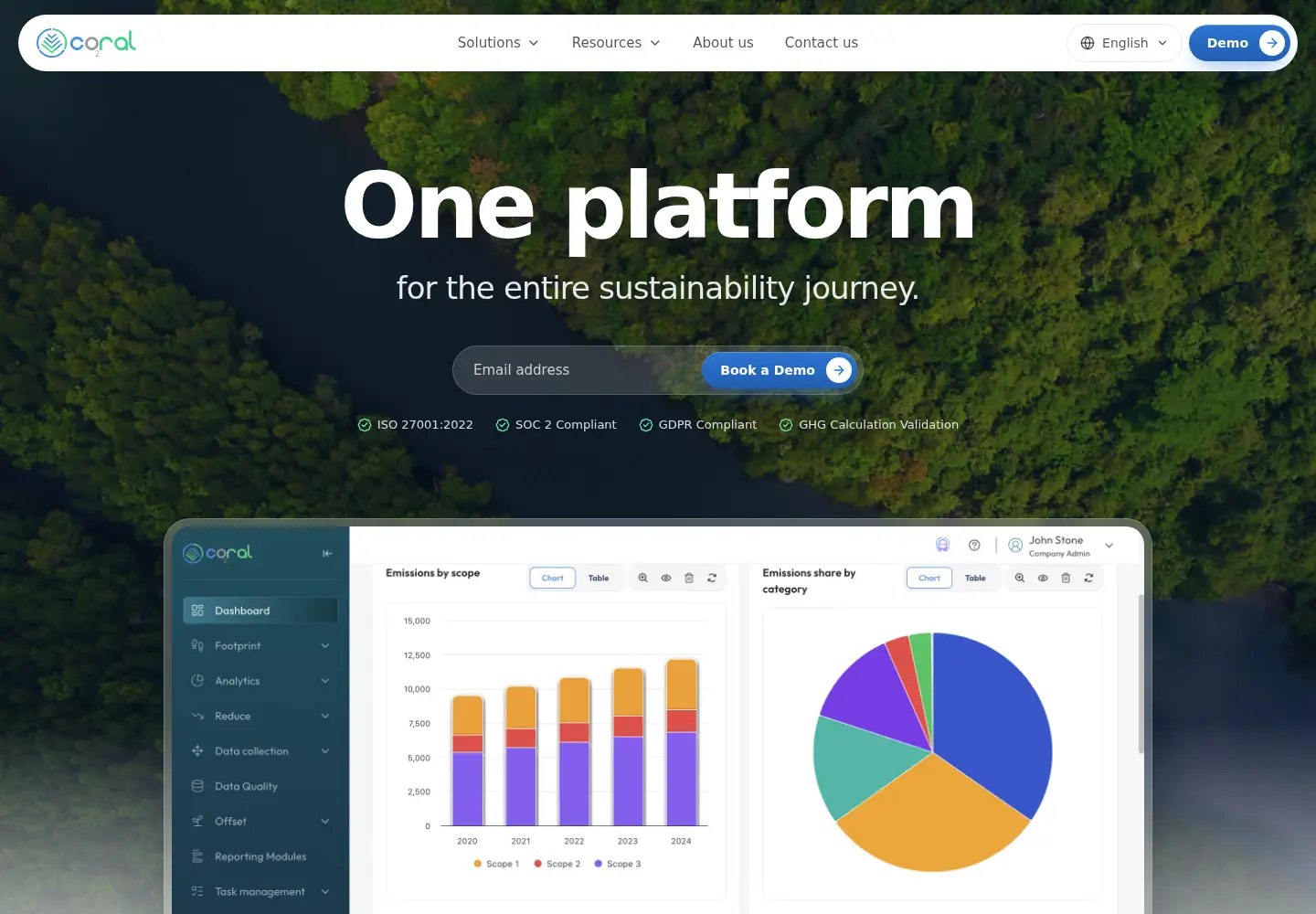1316x914 pixels.
Task: Click the dashboard vertical scrollbar
Action: (1141, 674)
